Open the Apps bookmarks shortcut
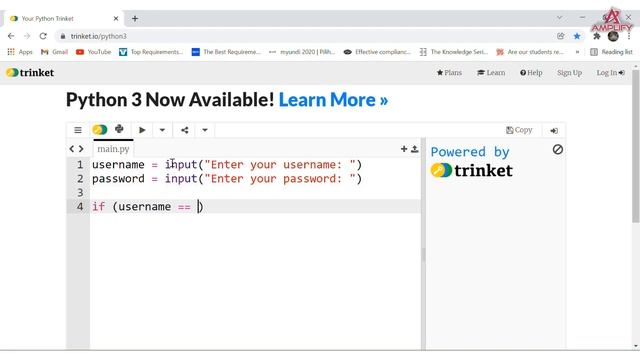The width and height of the screenshot is (640, 360). pyautogui.click(x=20, y=52)
